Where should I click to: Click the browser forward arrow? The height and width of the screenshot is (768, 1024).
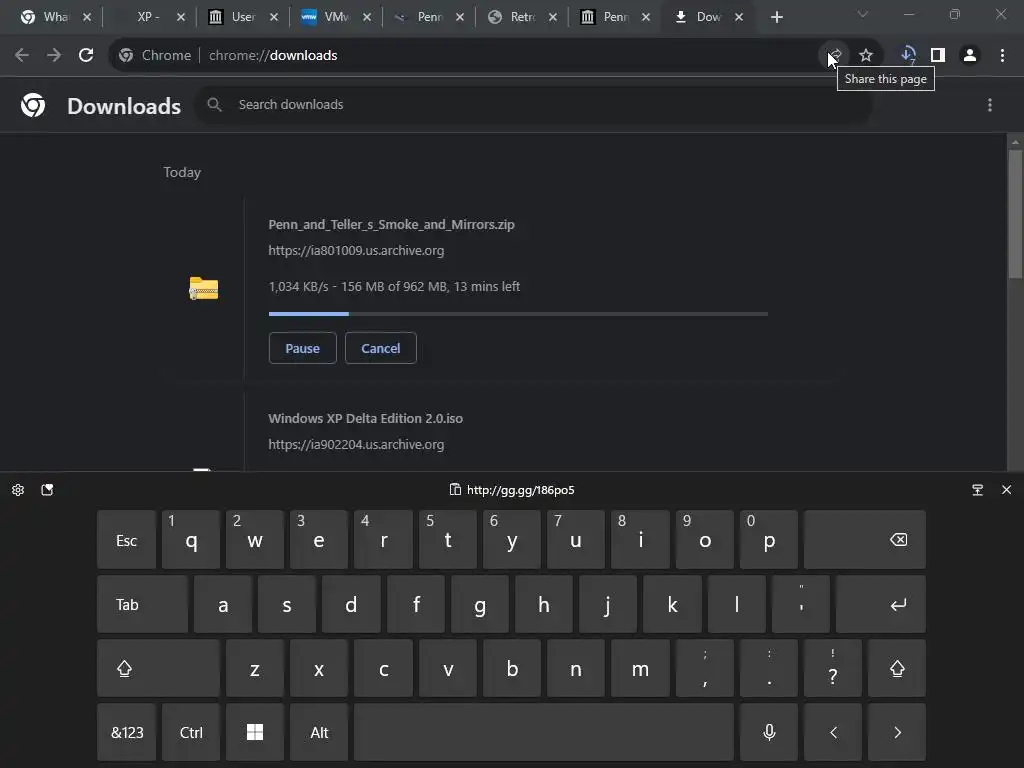[54, 56]
